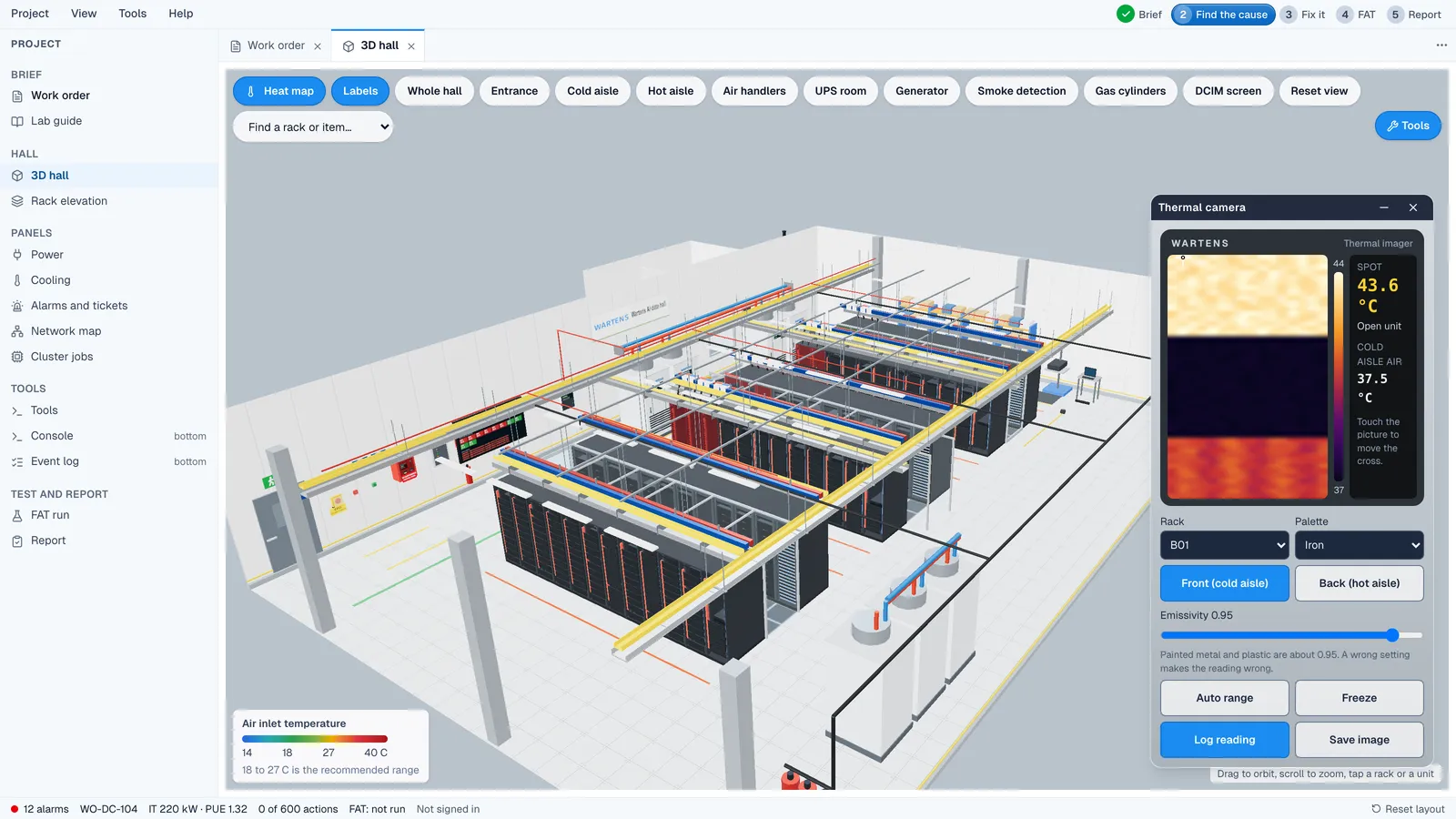Click the Work order document icon in sidebar
This screenshot has width=1456, height=819.
pos(17,96)
